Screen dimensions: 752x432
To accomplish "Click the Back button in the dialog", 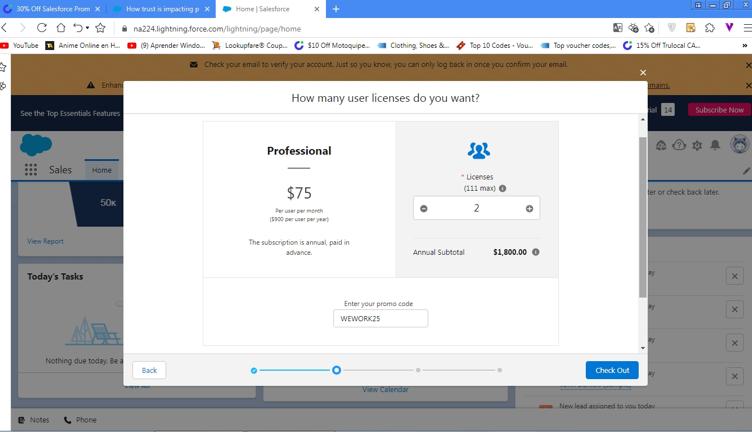I will point(149,370).
